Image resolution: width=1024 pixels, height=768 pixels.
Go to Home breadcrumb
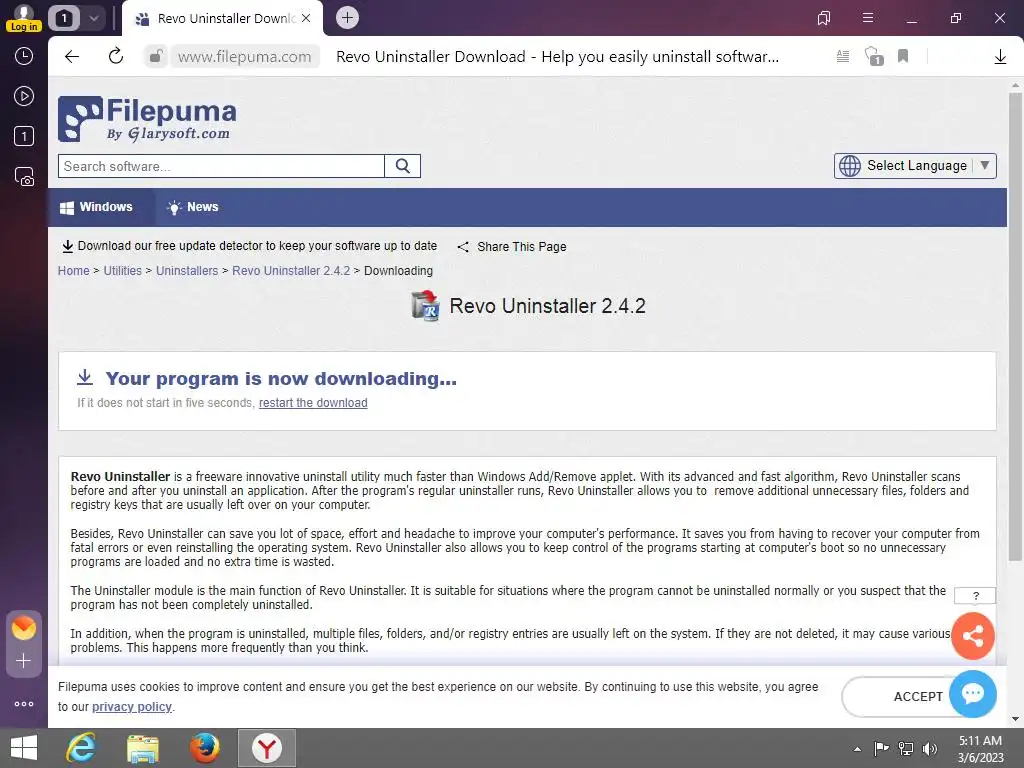coord(73,270)
